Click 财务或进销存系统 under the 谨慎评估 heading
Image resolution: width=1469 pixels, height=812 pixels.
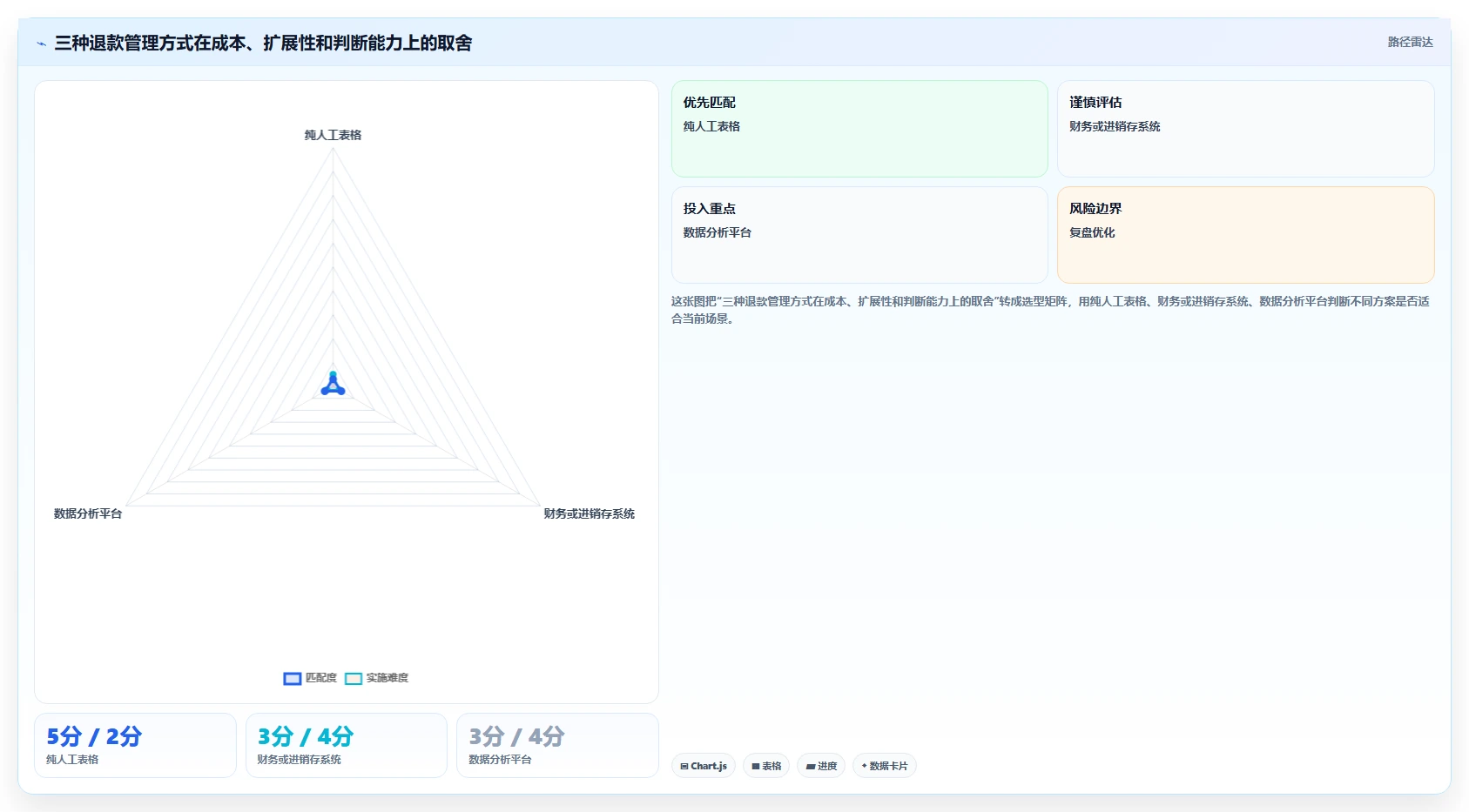point(1115,126)
